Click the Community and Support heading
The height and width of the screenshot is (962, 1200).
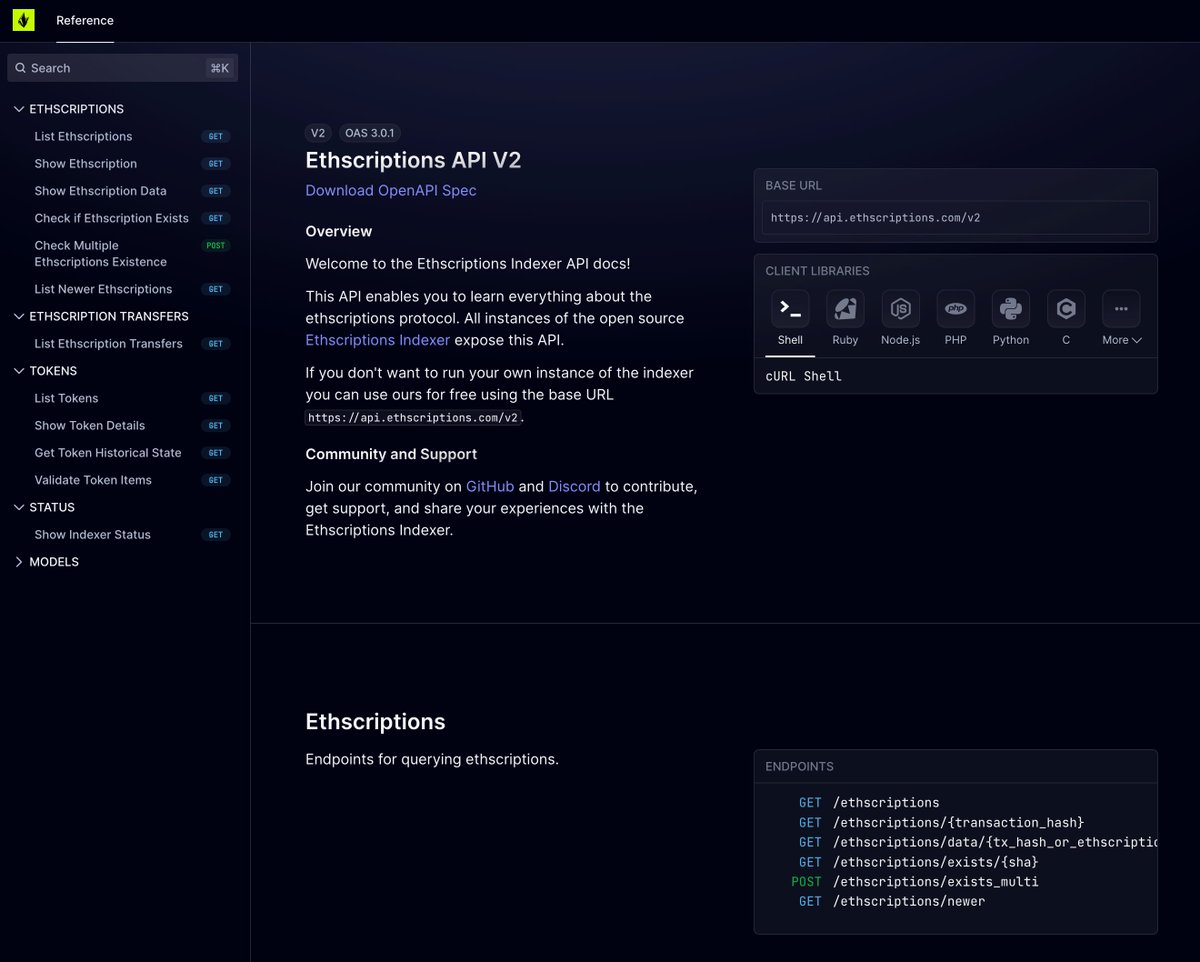[391, 454]
